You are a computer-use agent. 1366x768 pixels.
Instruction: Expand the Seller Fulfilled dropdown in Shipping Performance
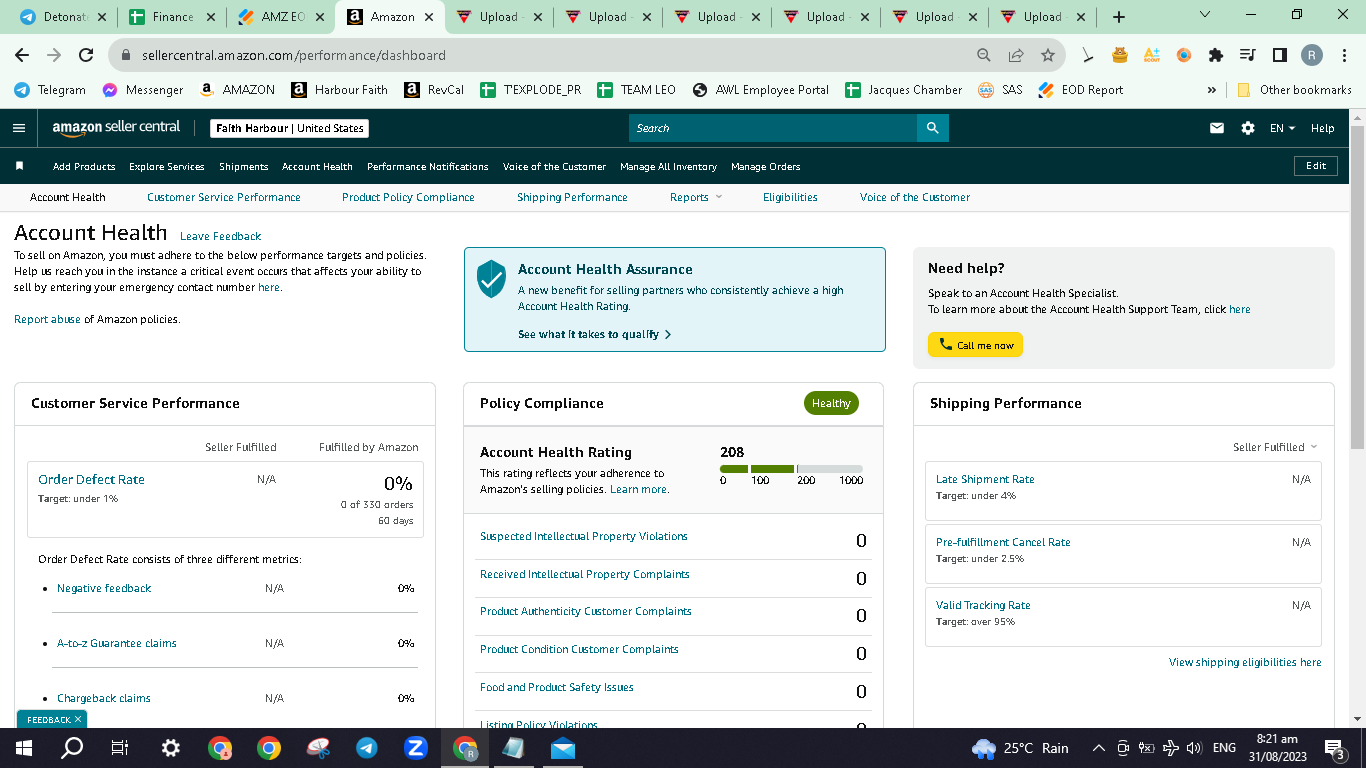[x=1275, y=447]
